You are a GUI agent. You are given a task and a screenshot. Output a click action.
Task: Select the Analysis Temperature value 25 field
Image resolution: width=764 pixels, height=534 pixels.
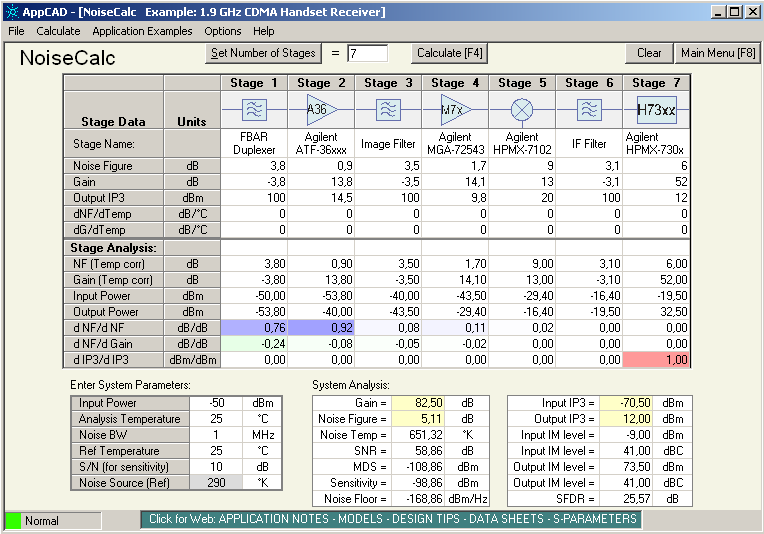(216, 419)
